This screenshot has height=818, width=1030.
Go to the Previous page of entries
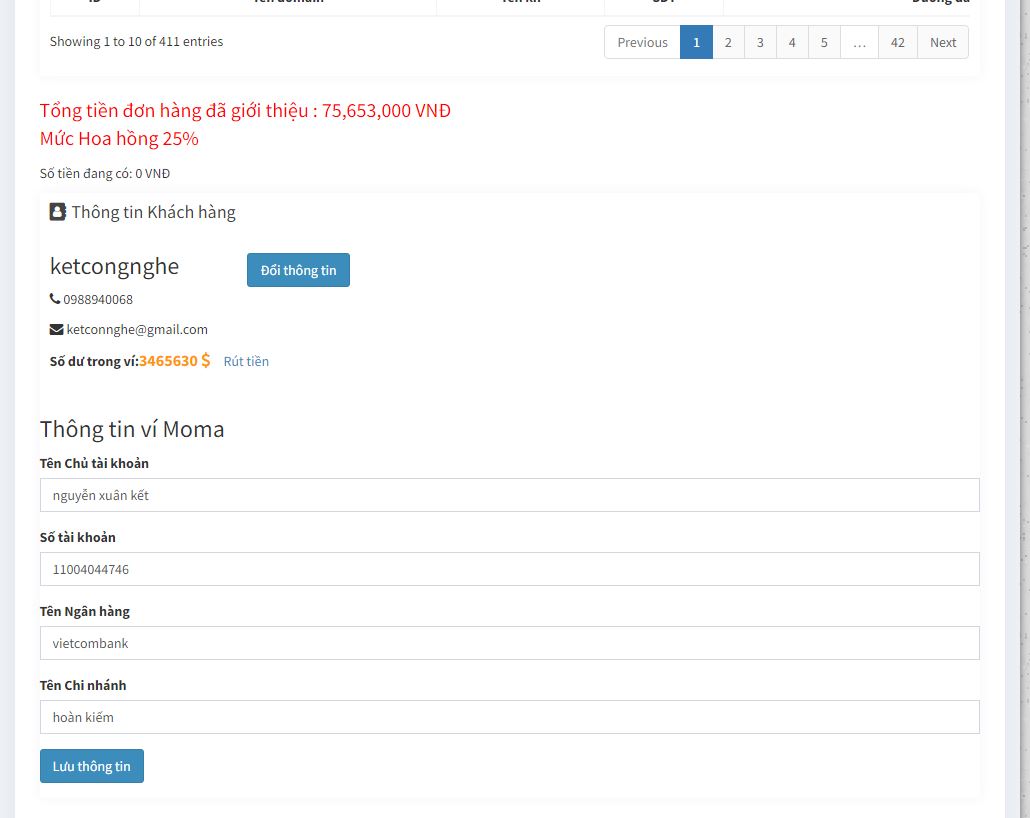[x=642, y=42]
